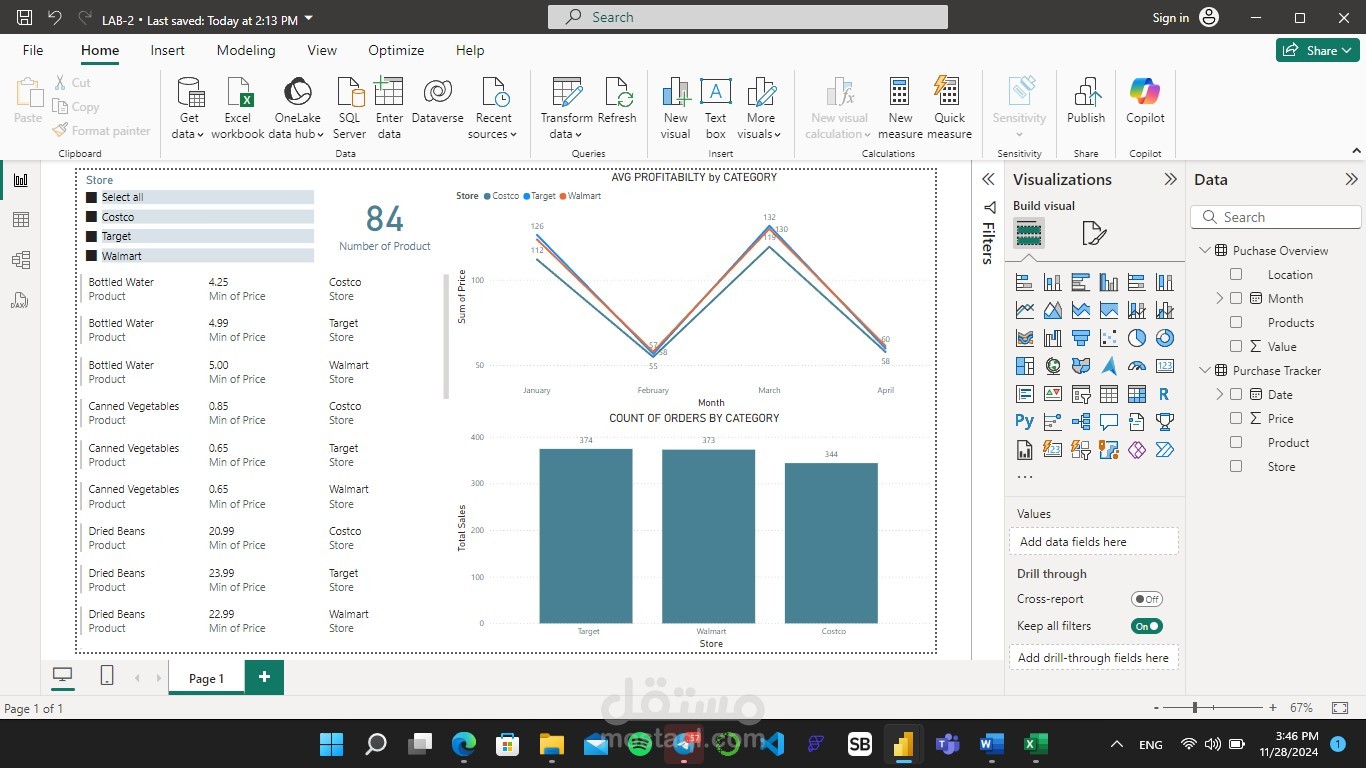
Task: Toggle the Walmart slicer checkbox
Action: pos(92,256)
